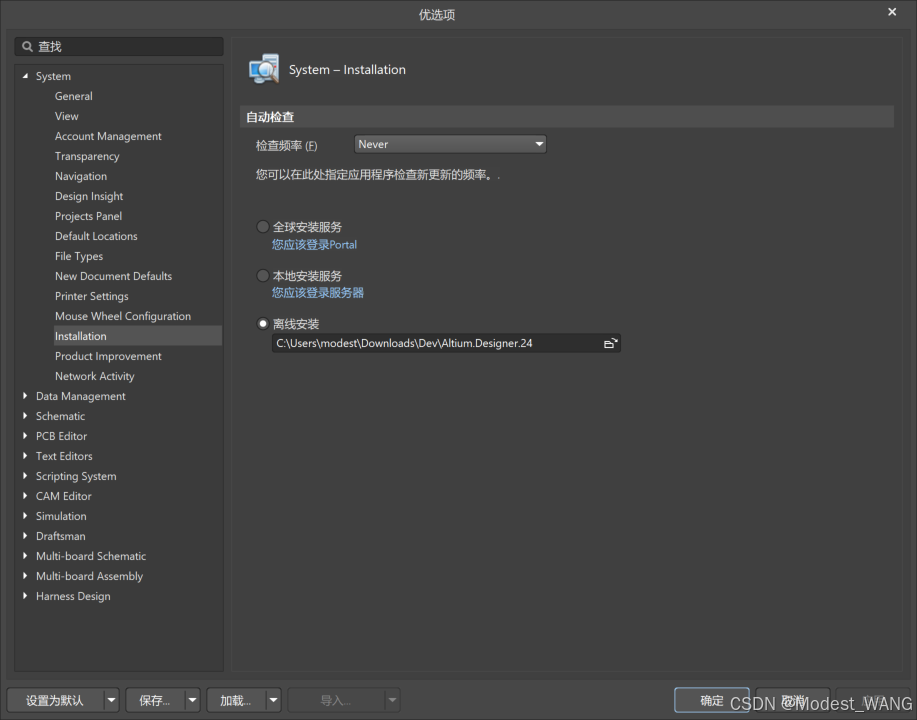The height and width of the screenshot is (720, 917).
Task: Go to the Navigation page
Action: (81, 176)
